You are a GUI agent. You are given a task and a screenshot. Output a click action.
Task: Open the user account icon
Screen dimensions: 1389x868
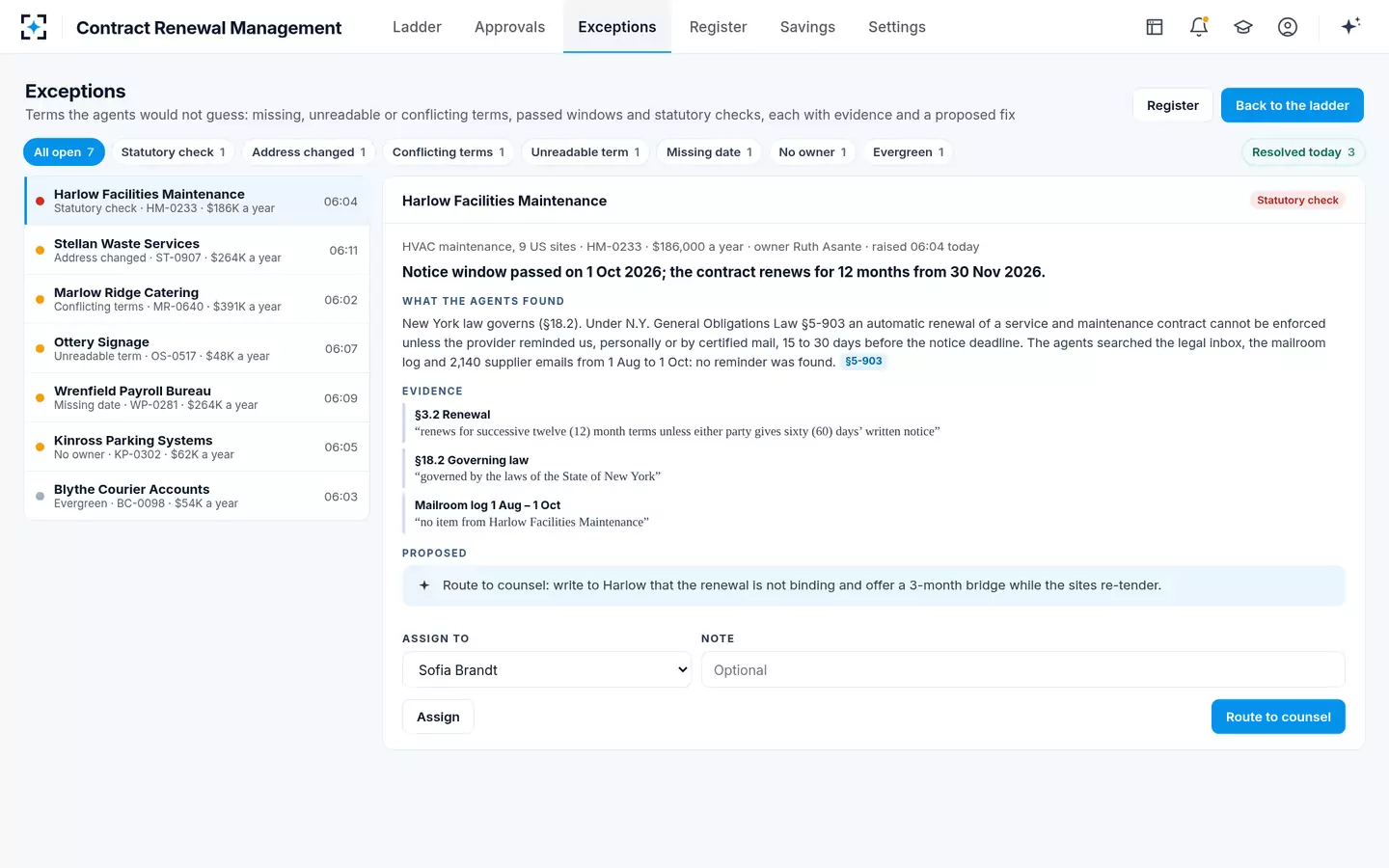(1288, 27)
